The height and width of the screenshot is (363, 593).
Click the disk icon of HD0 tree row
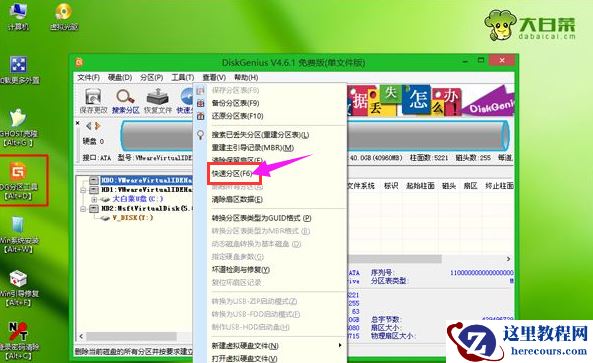pos(94,180)
